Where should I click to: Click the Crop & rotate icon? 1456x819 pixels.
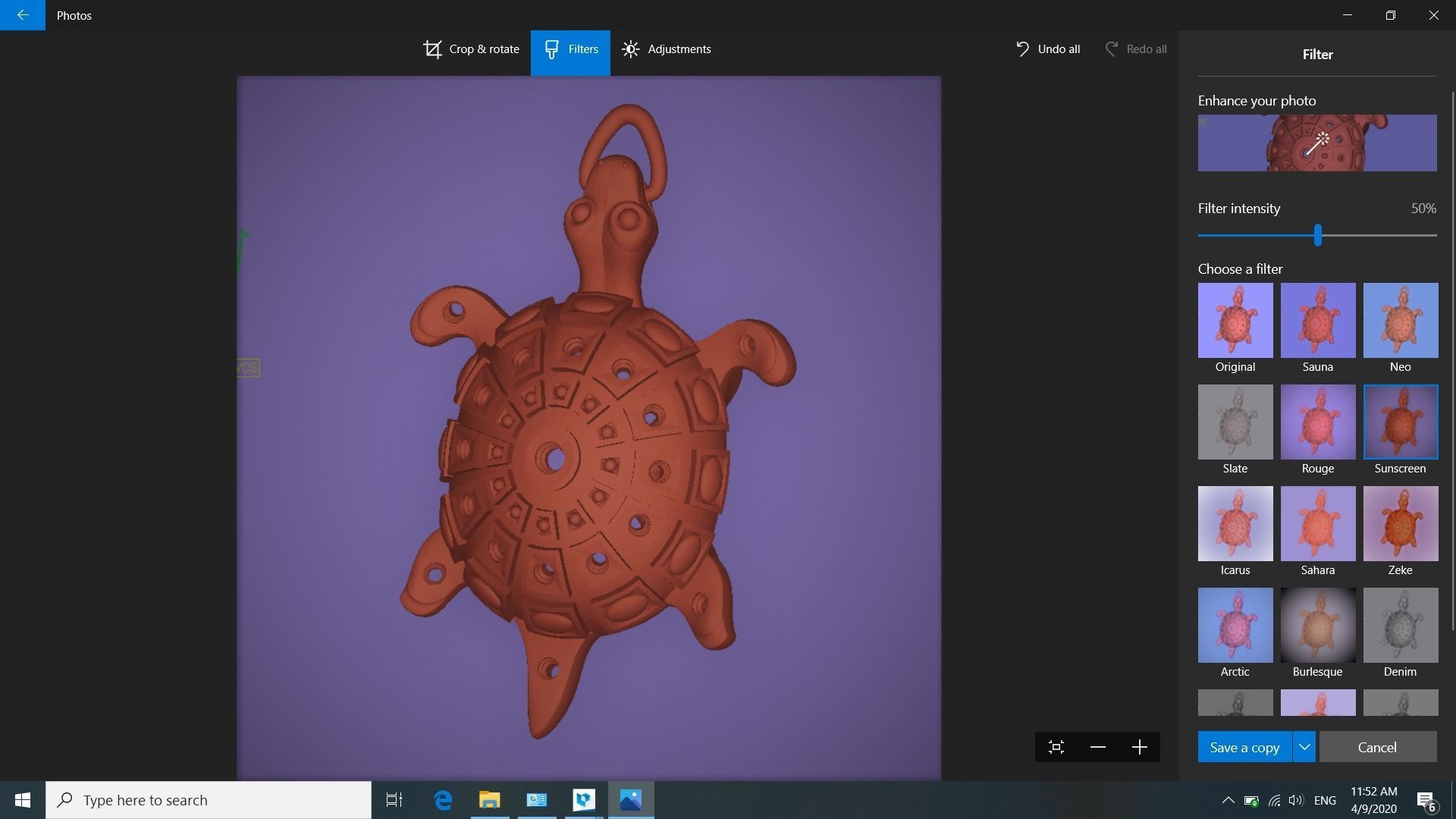click(432, 49)
